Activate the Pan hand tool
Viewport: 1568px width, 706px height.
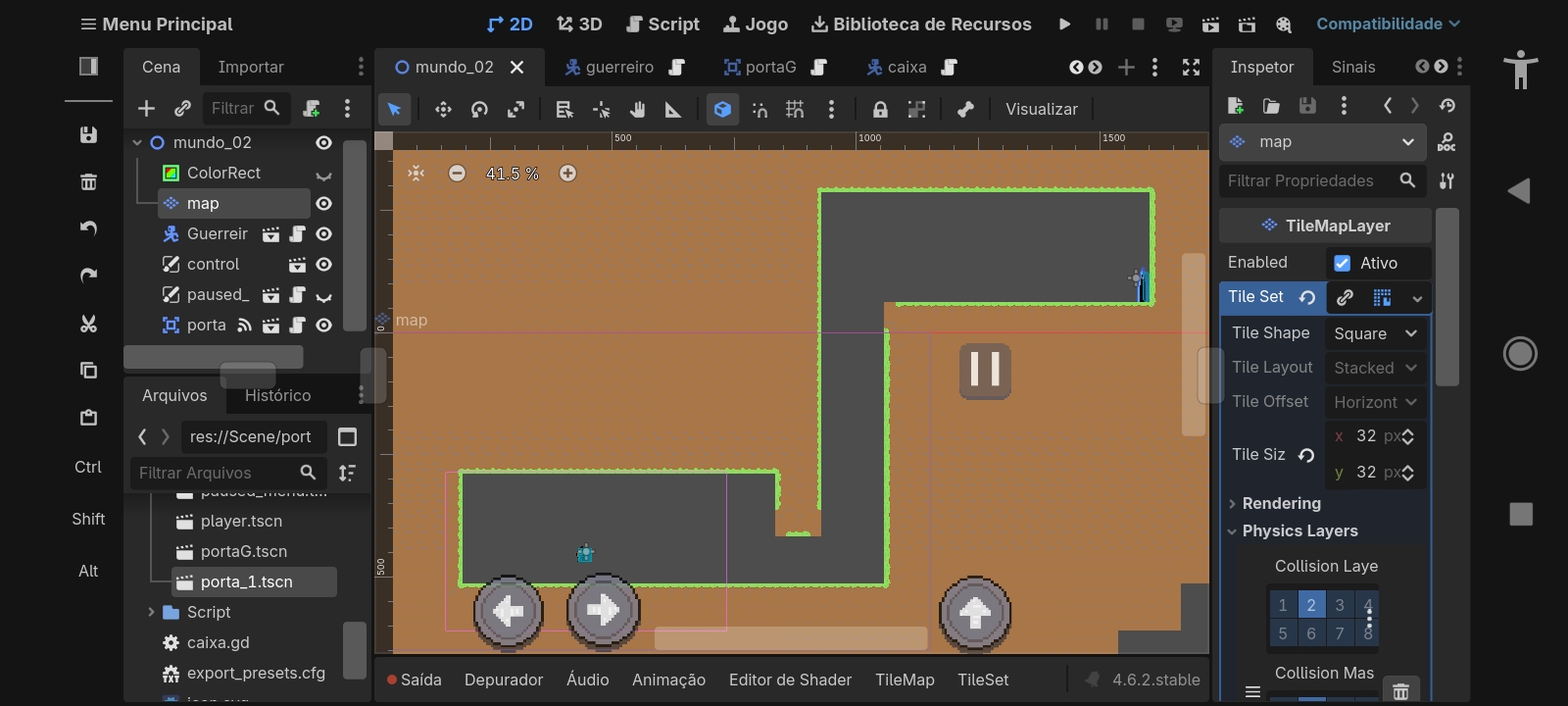tap(637, 109)
